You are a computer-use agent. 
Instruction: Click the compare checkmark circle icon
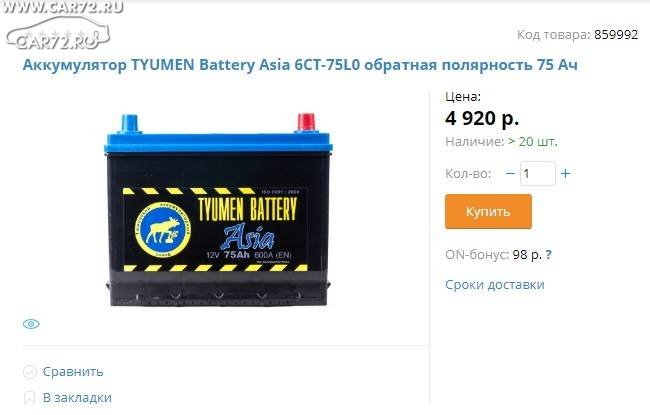30,372
